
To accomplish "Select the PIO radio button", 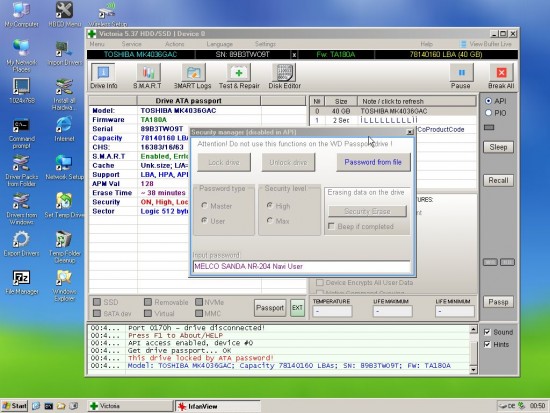I will pos(488,113).
